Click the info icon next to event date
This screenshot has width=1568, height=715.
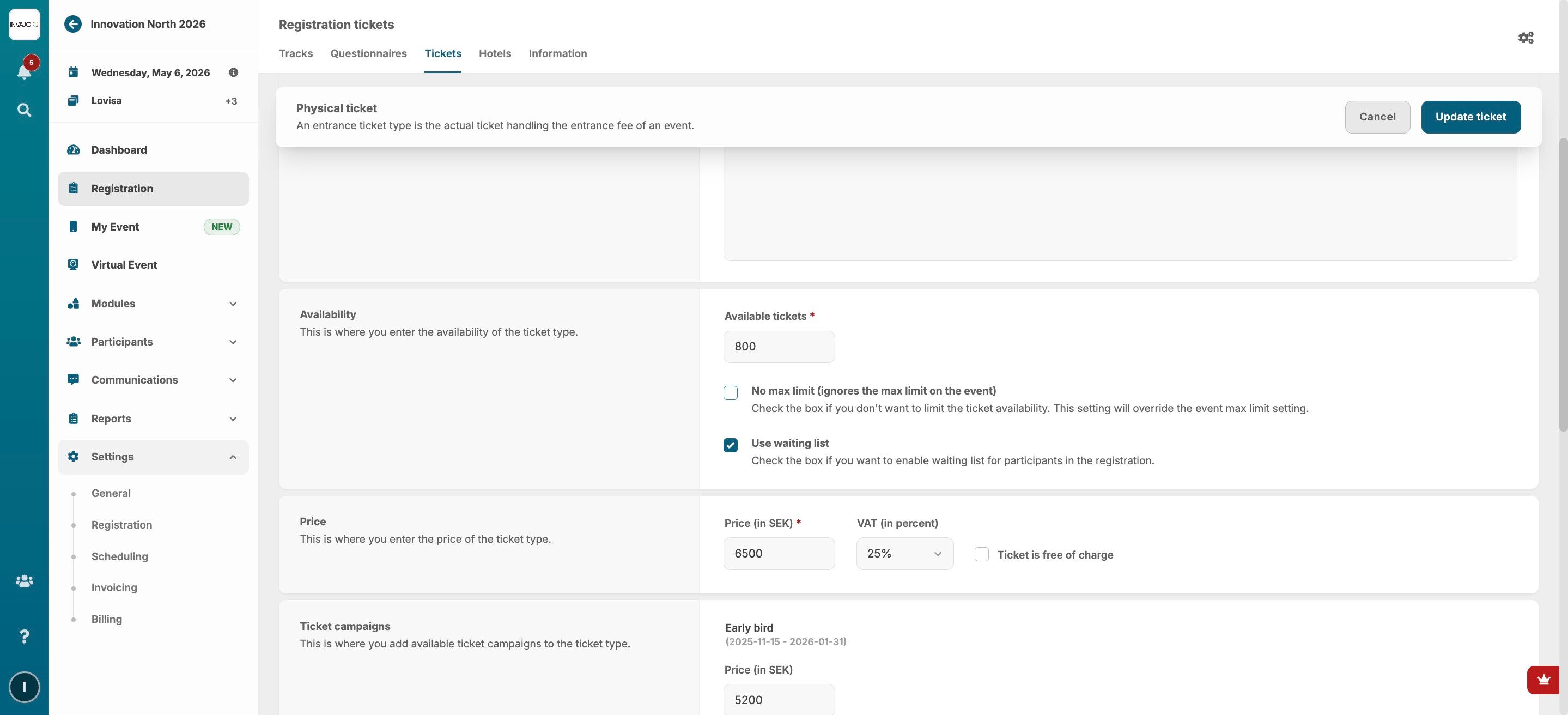tap(233, 72)
